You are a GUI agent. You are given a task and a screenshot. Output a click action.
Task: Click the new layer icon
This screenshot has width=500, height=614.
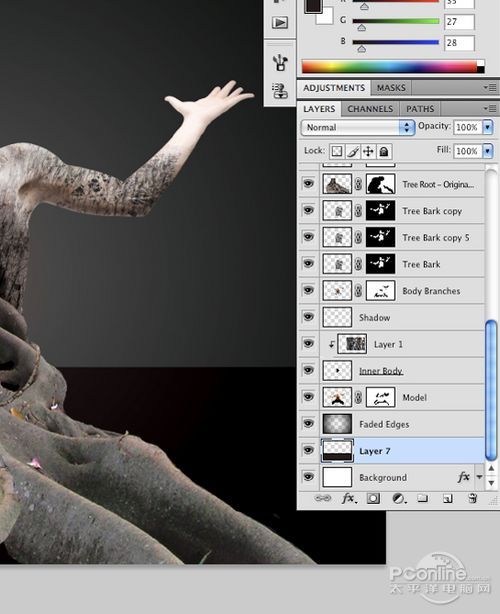point(448,498)
